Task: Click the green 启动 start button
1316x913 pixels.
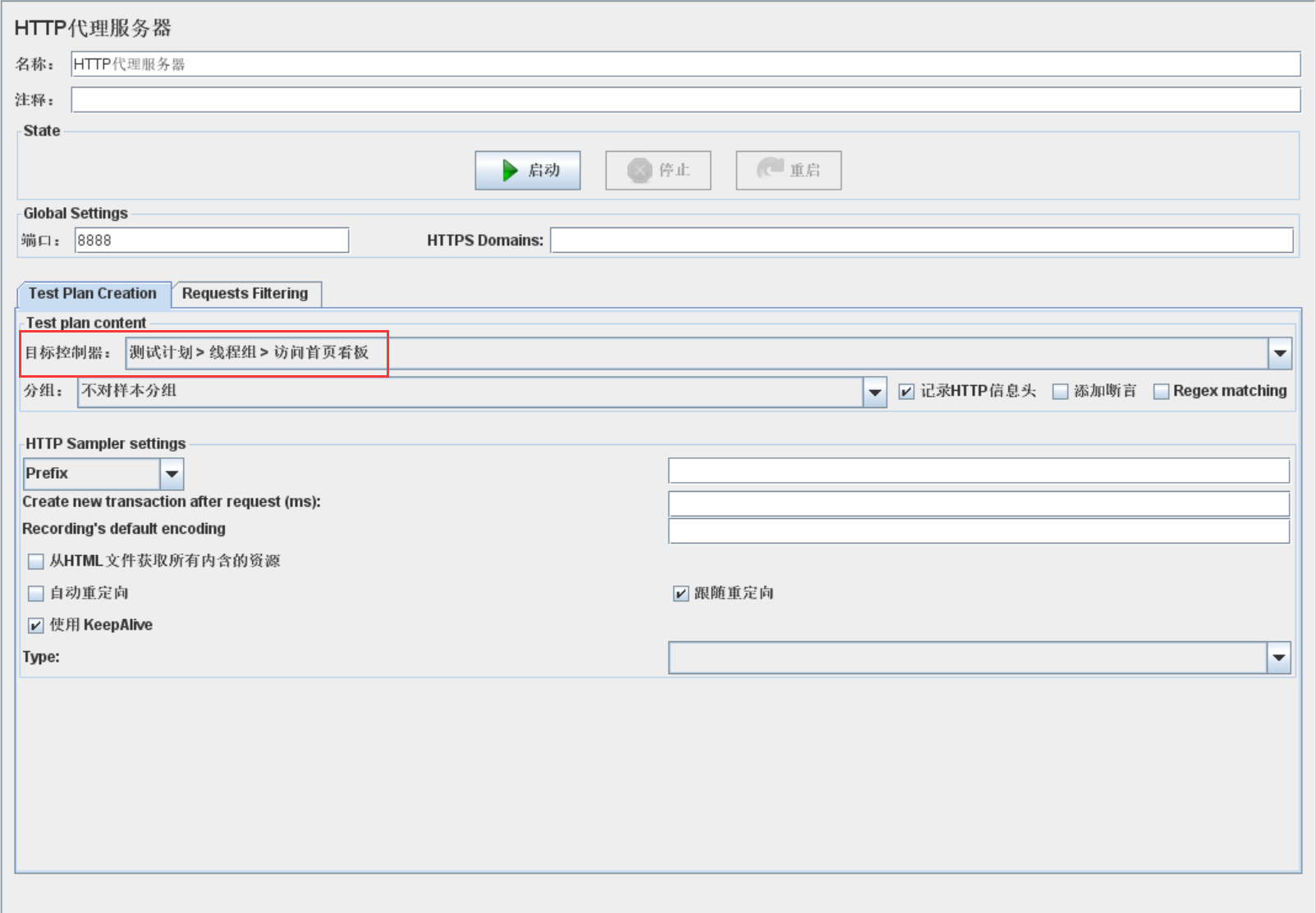Action: [527, 170]
